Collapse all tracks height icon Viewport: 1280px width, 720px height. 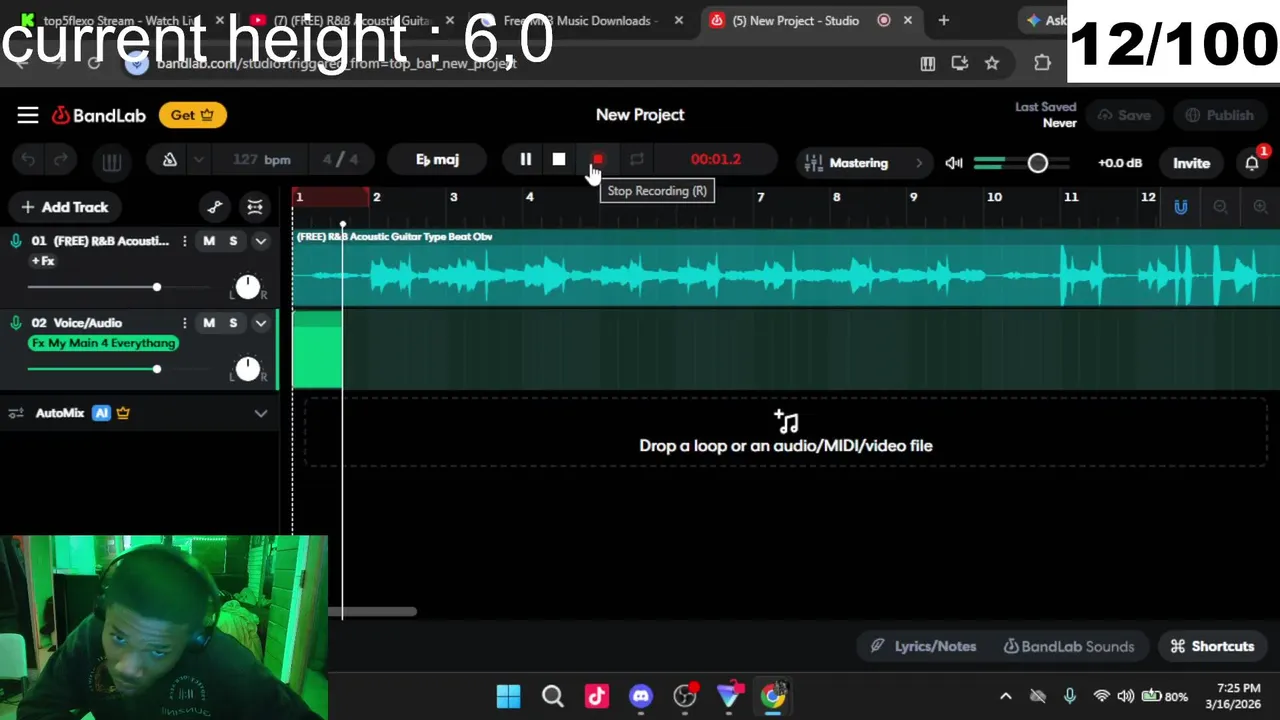coord(255,207)
